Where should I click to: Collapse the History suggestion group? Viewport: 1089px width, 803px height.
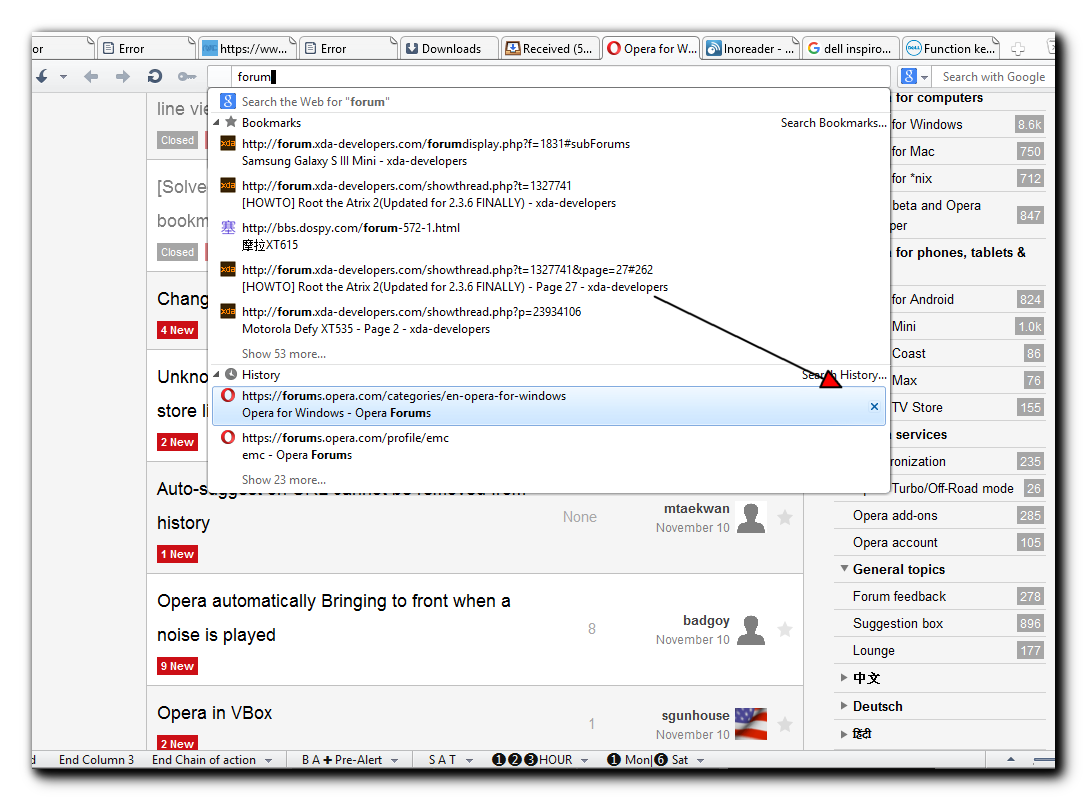pyautogui.click(x=217, y=375)
